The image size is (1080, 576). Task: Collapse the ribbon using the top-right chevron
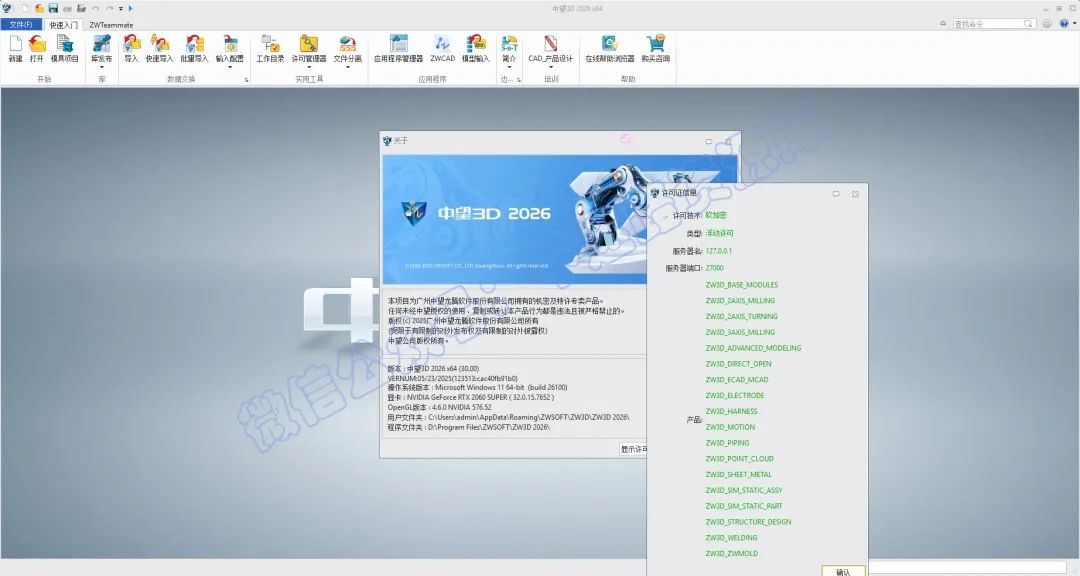tap(943, 23)
